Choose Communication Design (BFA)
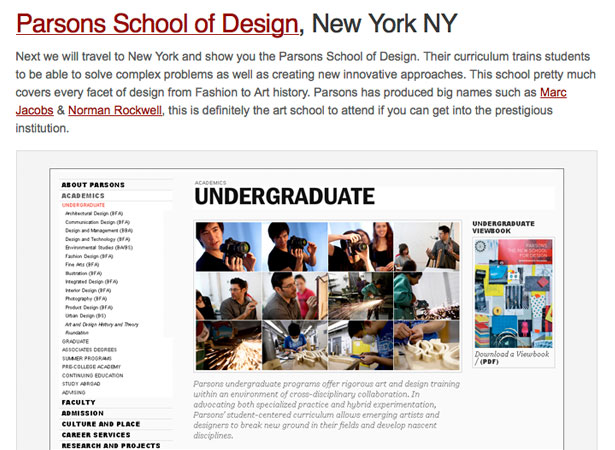 pos(97,222)
